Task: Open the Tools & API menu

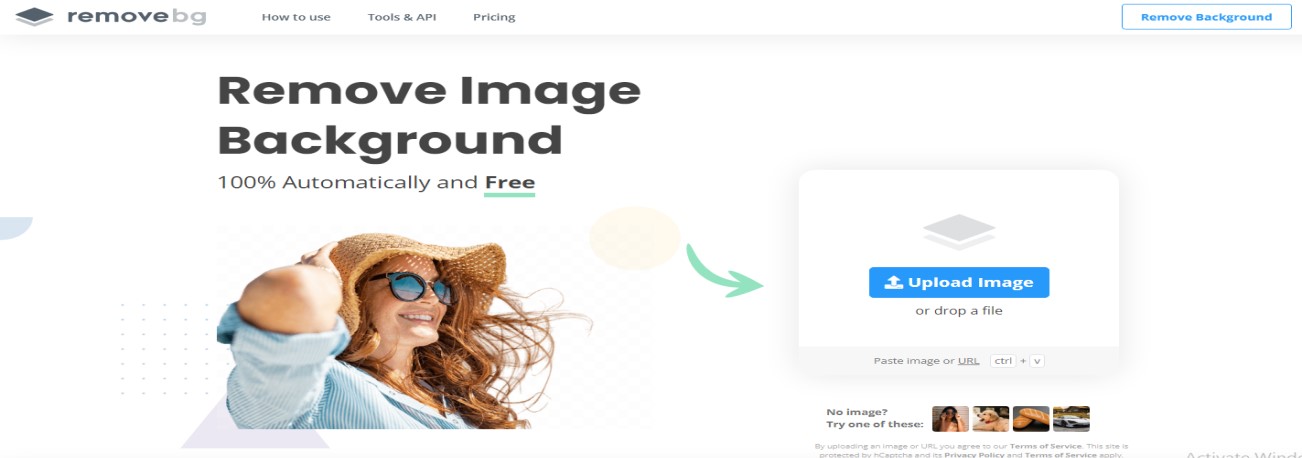Action: click(402, 17)
